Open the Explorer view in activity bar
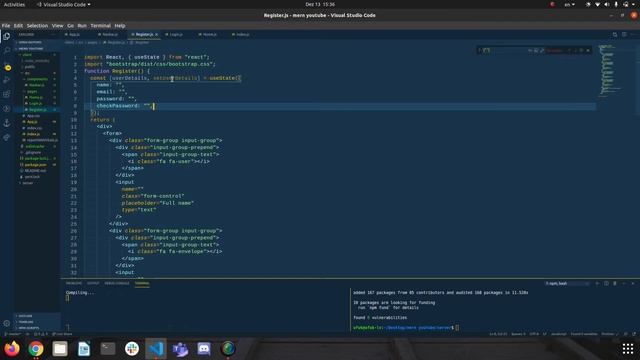This screenshot has height=360, width=640. (7, 36)
